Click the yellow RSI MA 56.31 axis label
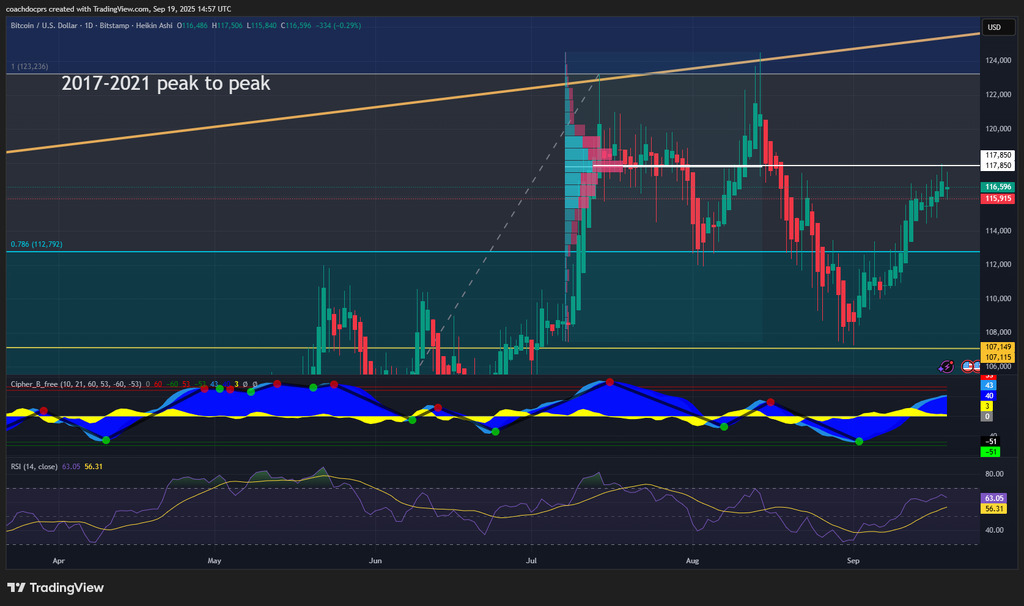This screenshot has width=1024, height=606. pos(994,508)
